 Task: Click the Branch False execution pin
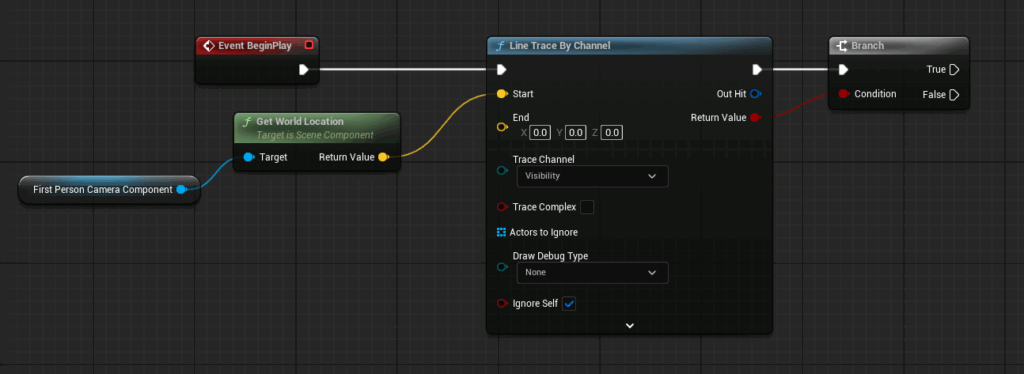[954, 95]
